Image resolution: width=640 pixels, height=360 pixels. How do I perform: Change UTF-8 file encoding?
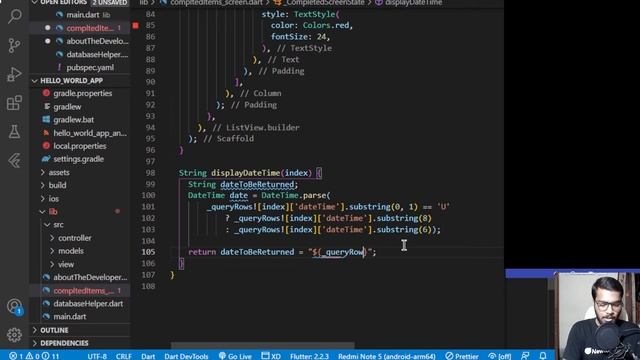[x=97, y=356]
